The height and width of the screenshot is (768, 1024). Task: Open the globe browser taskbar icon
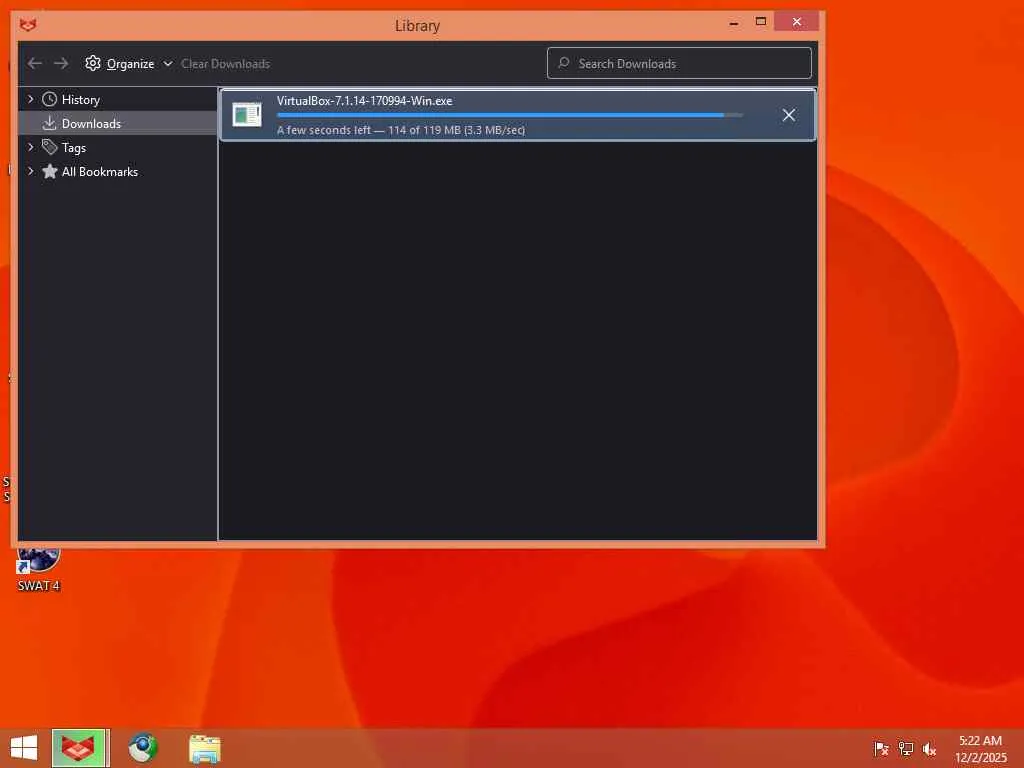142,748
